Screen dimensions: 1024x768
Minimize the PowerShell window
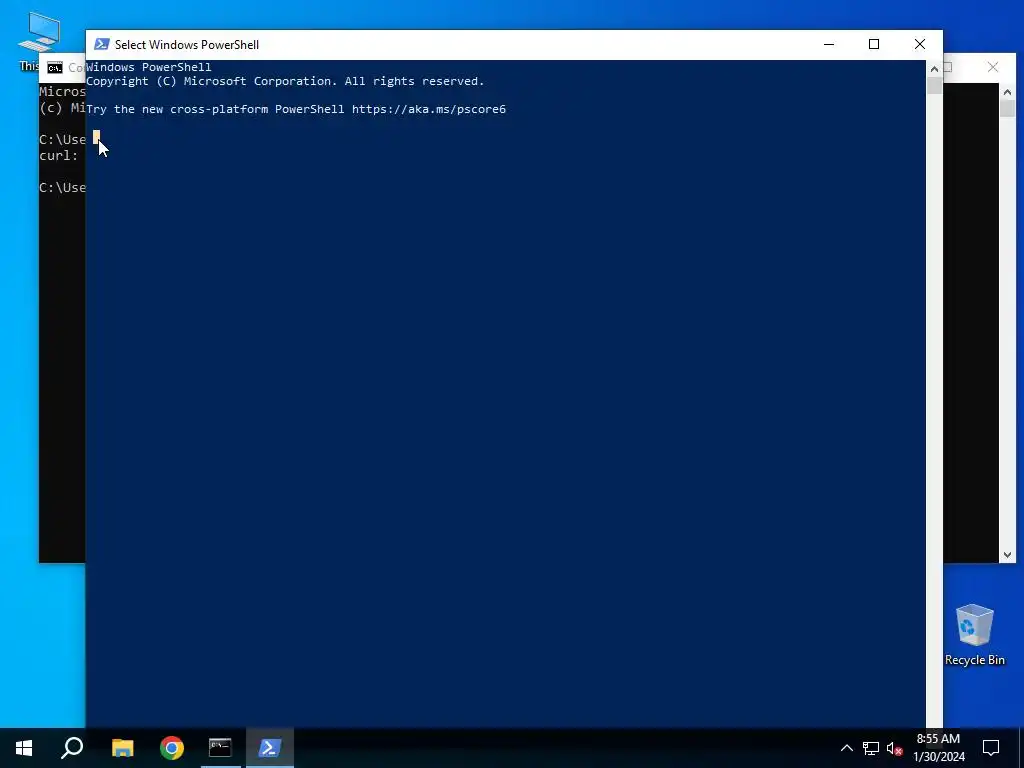829,44
